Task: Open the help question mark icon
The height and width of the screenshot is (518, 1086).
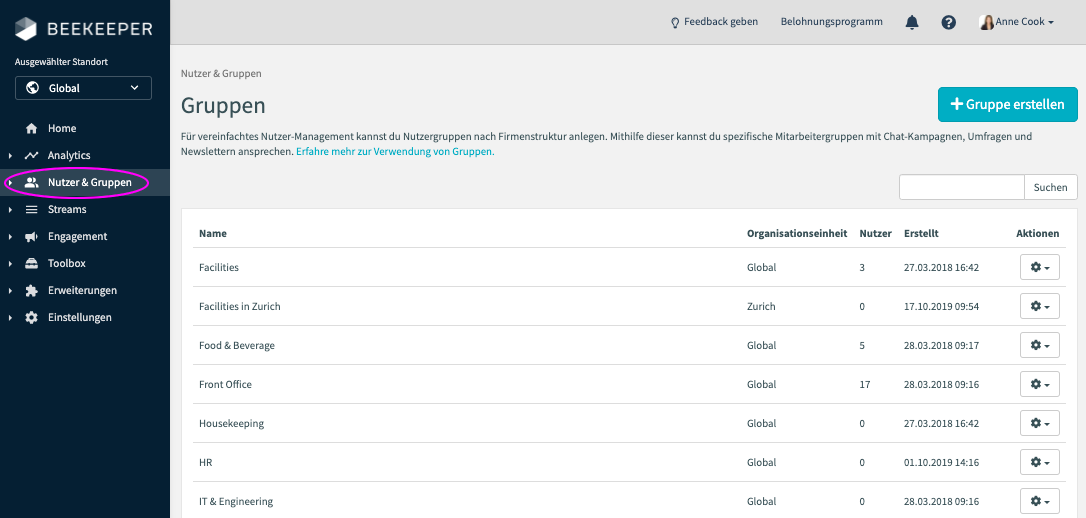Action: [949, 22]
